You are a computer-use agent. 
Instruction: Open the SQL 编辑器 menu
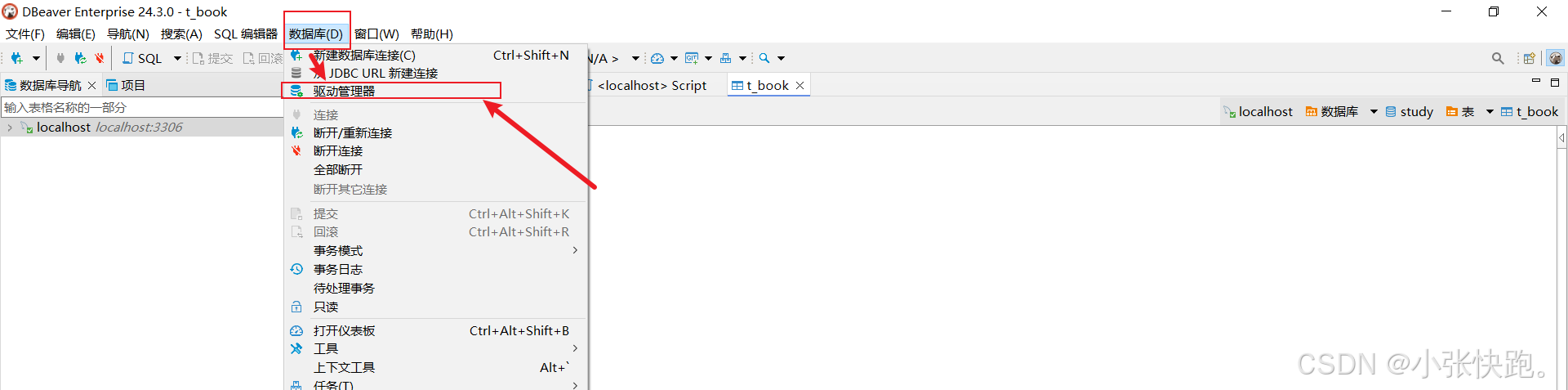(x=246, y=34)
